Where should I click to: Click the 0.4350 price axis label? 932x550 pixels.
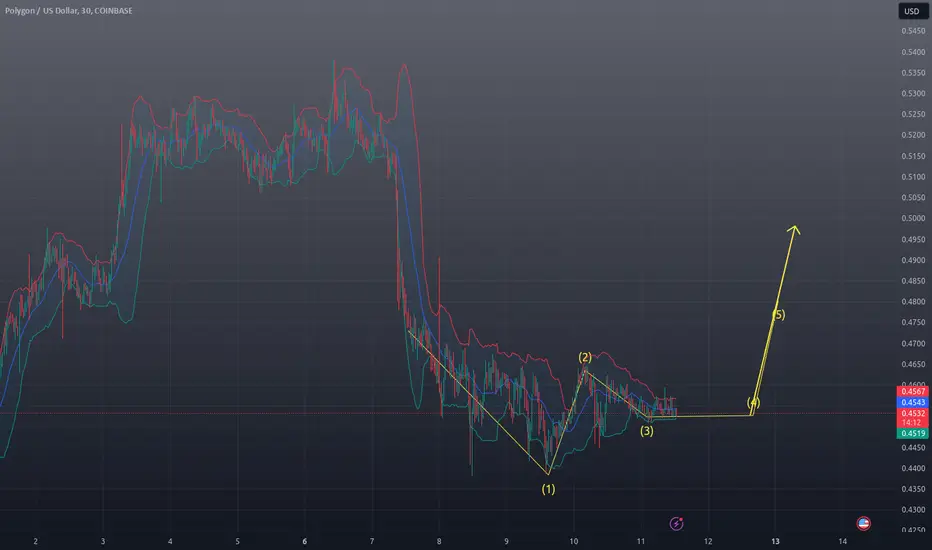(x=913, y=489)
